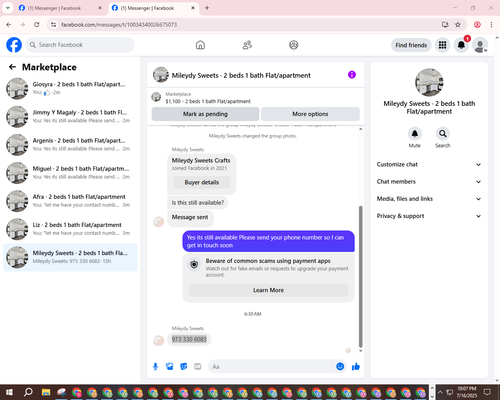500x400 pixels.
Task: View site information icon in address bar
Action: 54,25
